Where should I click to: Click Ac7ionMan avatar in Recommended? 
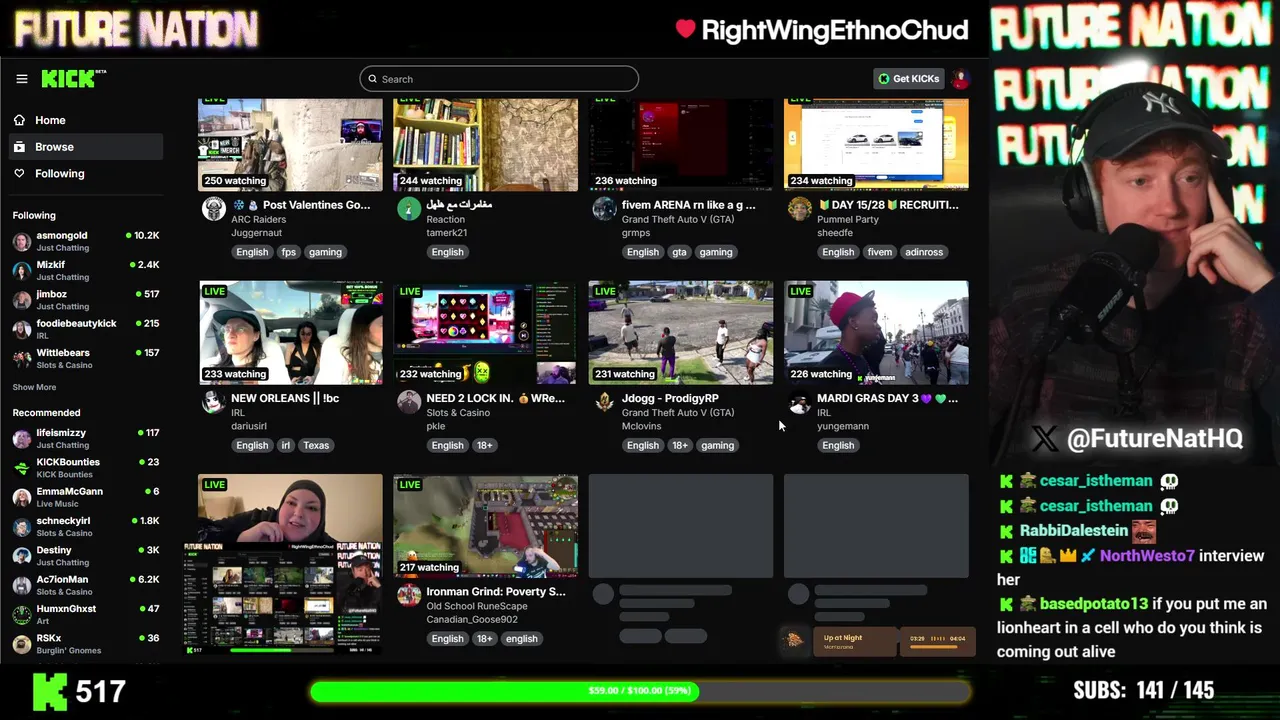(21, 584)
